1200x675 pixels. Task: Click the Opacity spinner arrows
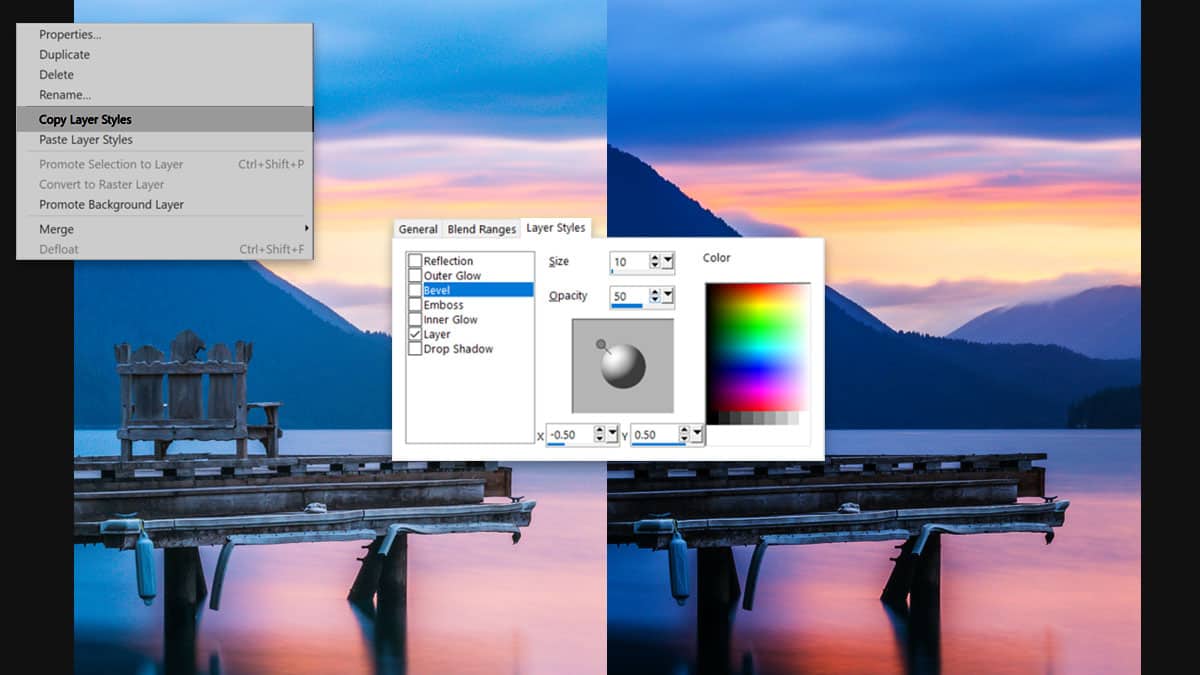655,296
